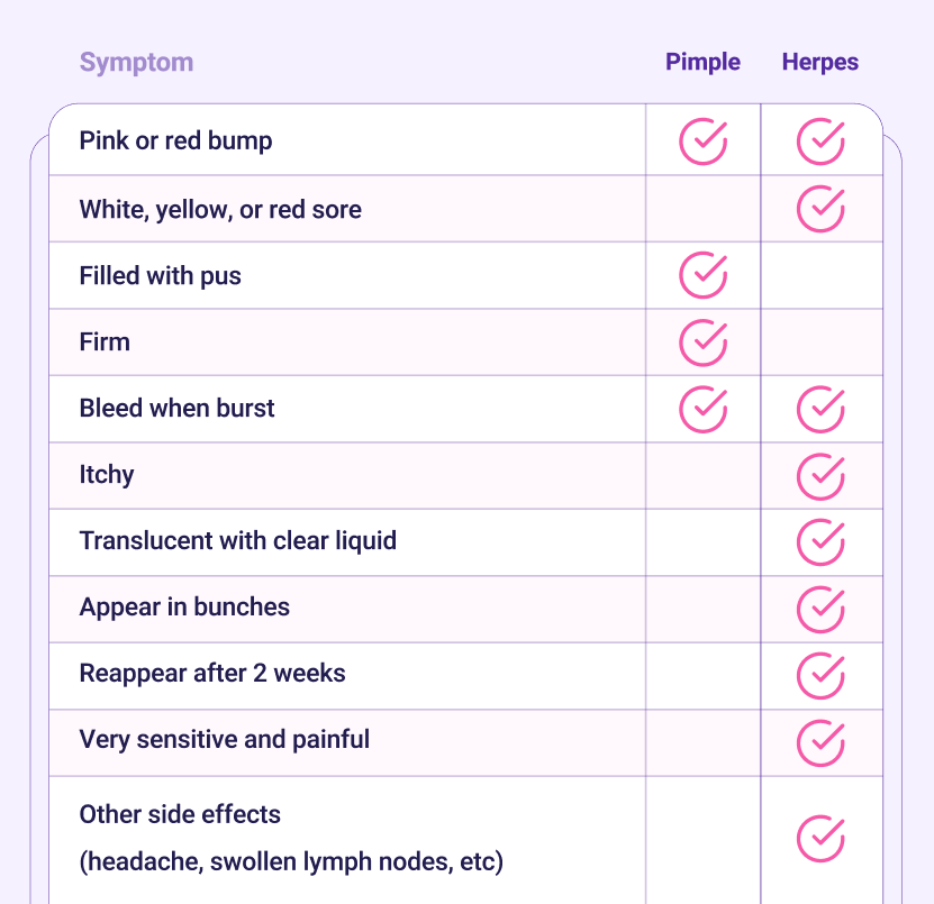Click Herpes checkmark for Reappear after 2 weeks

point(821,674)
